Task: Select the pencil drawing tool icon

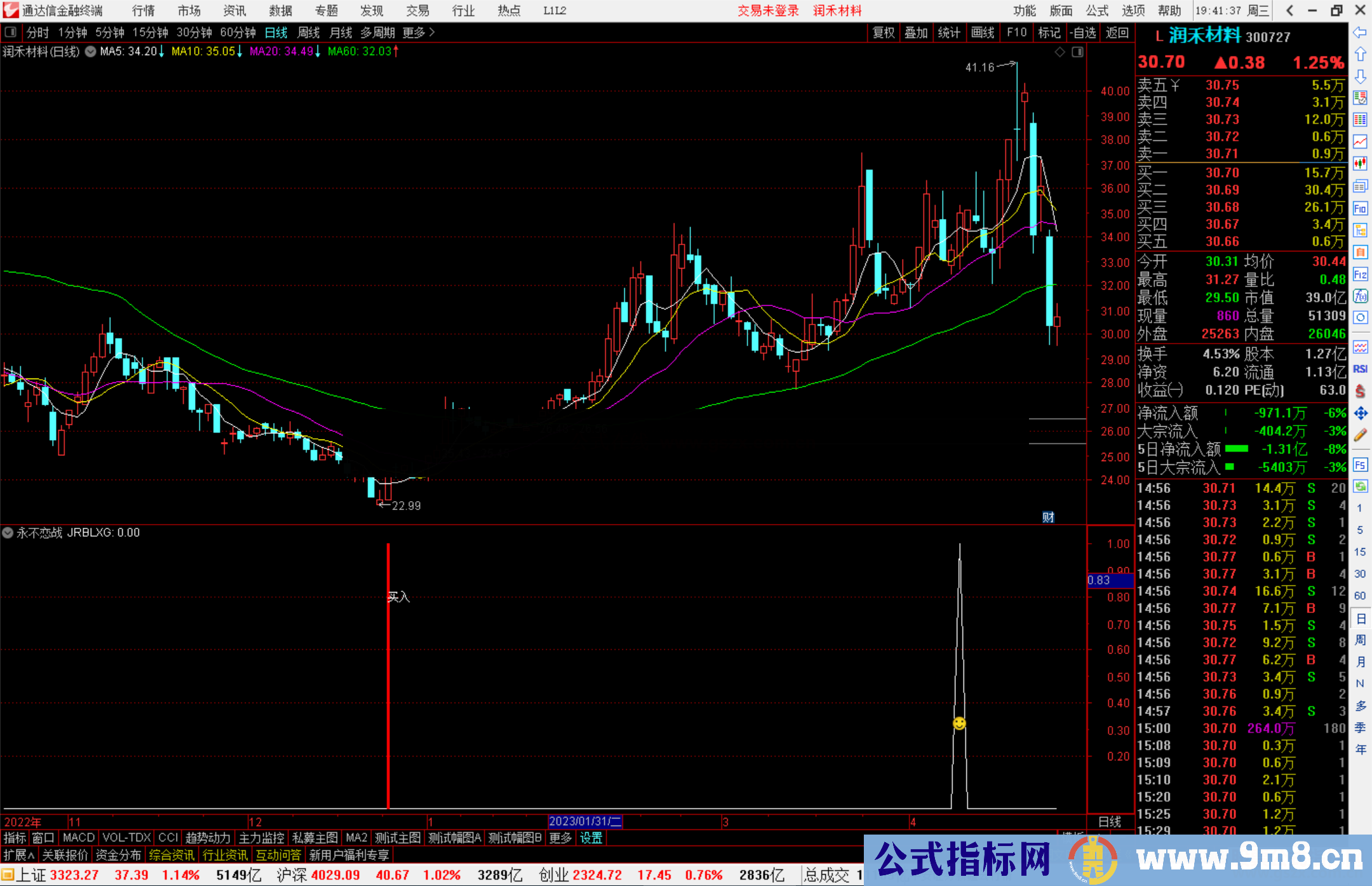Action: click(x=1360, y=435)
